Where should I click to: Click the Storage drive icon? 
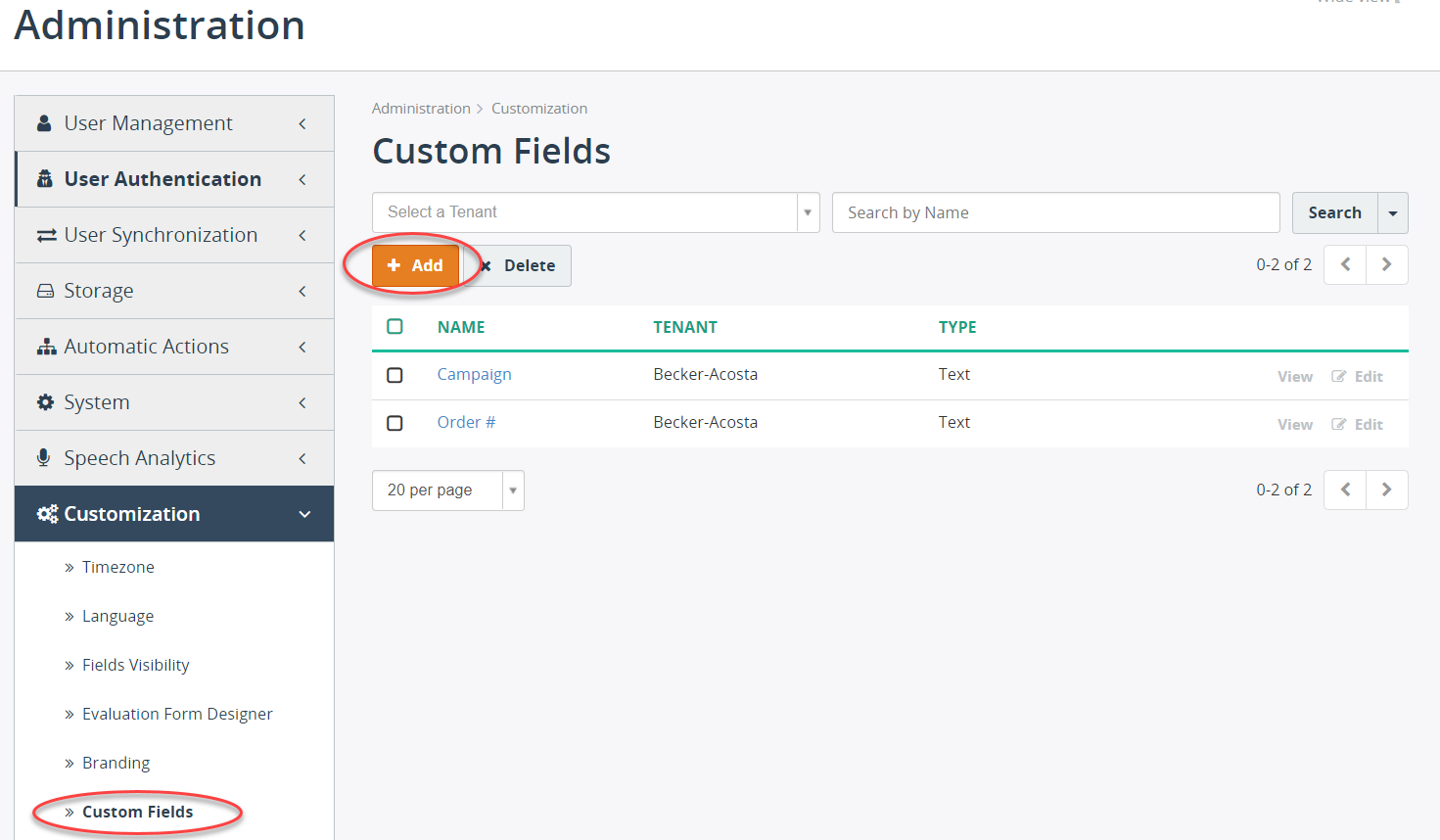(x=45, y=291)
